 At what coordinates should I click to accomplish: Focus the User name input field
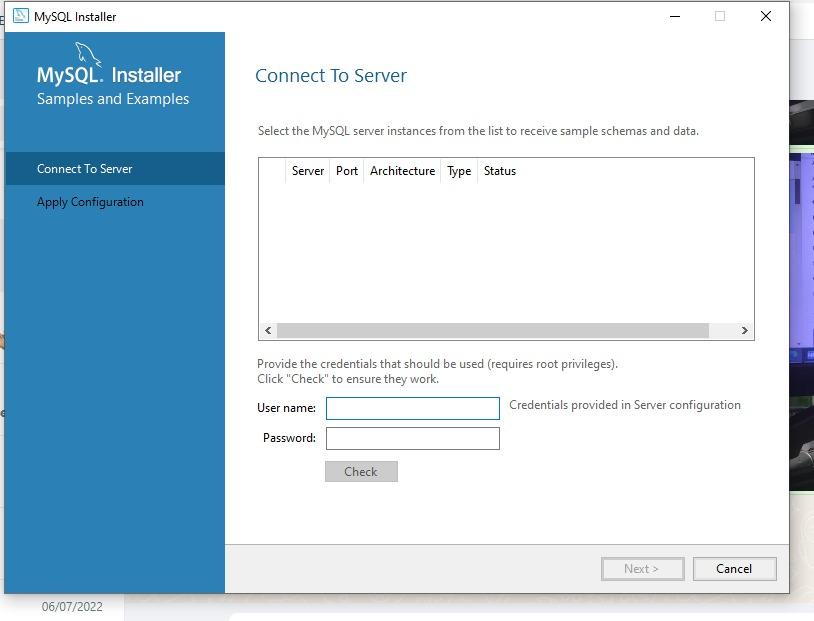pyautogui.click(x=413, y=408)
